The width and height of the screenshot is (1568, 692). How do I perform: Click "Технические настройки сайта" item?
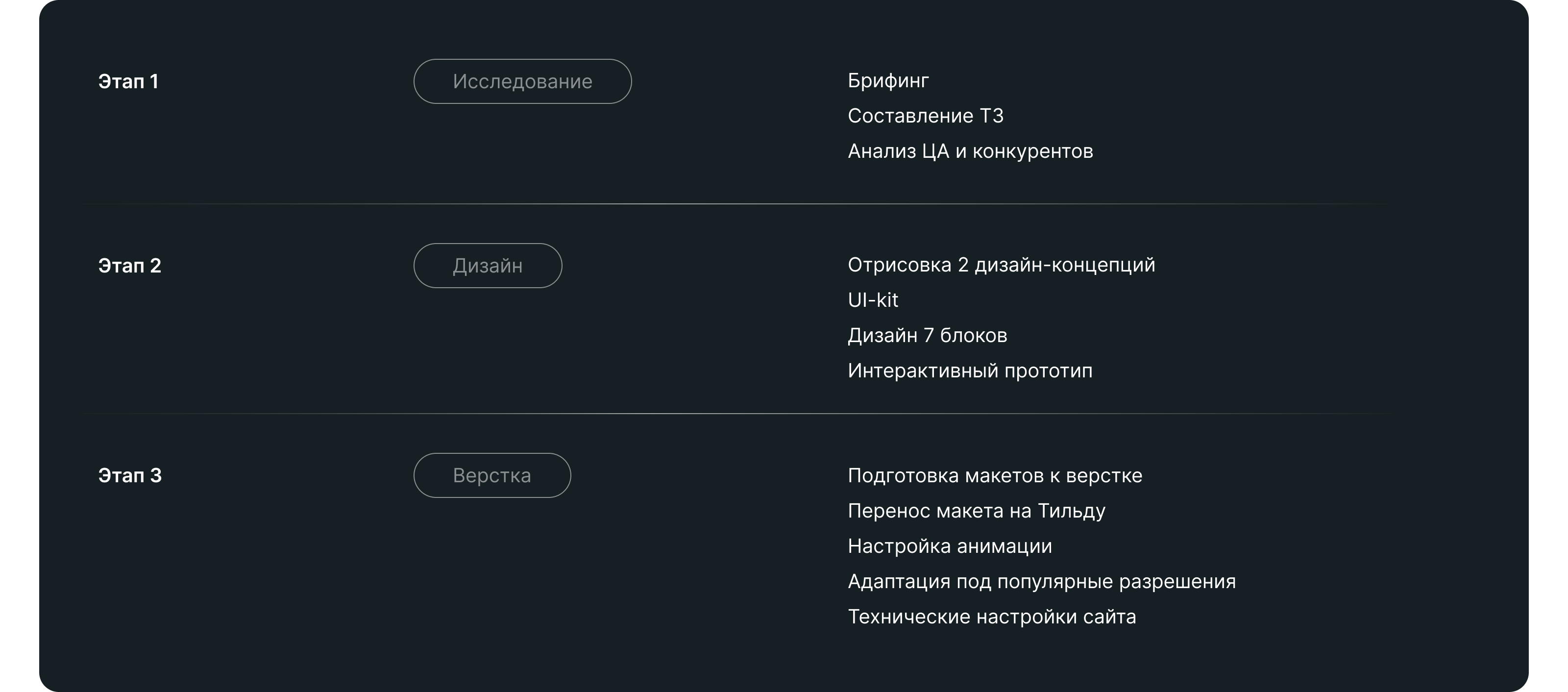click(x=992, y=617)
